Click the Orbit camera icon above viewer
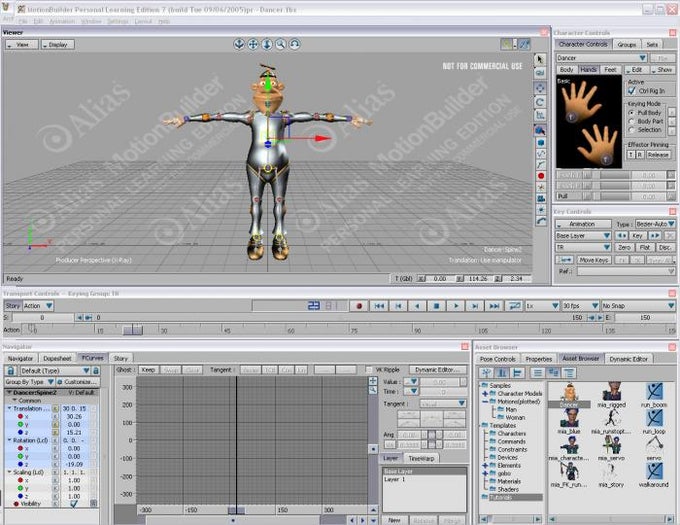This screenshot has height=525, width=680. (x=239, y=44)
